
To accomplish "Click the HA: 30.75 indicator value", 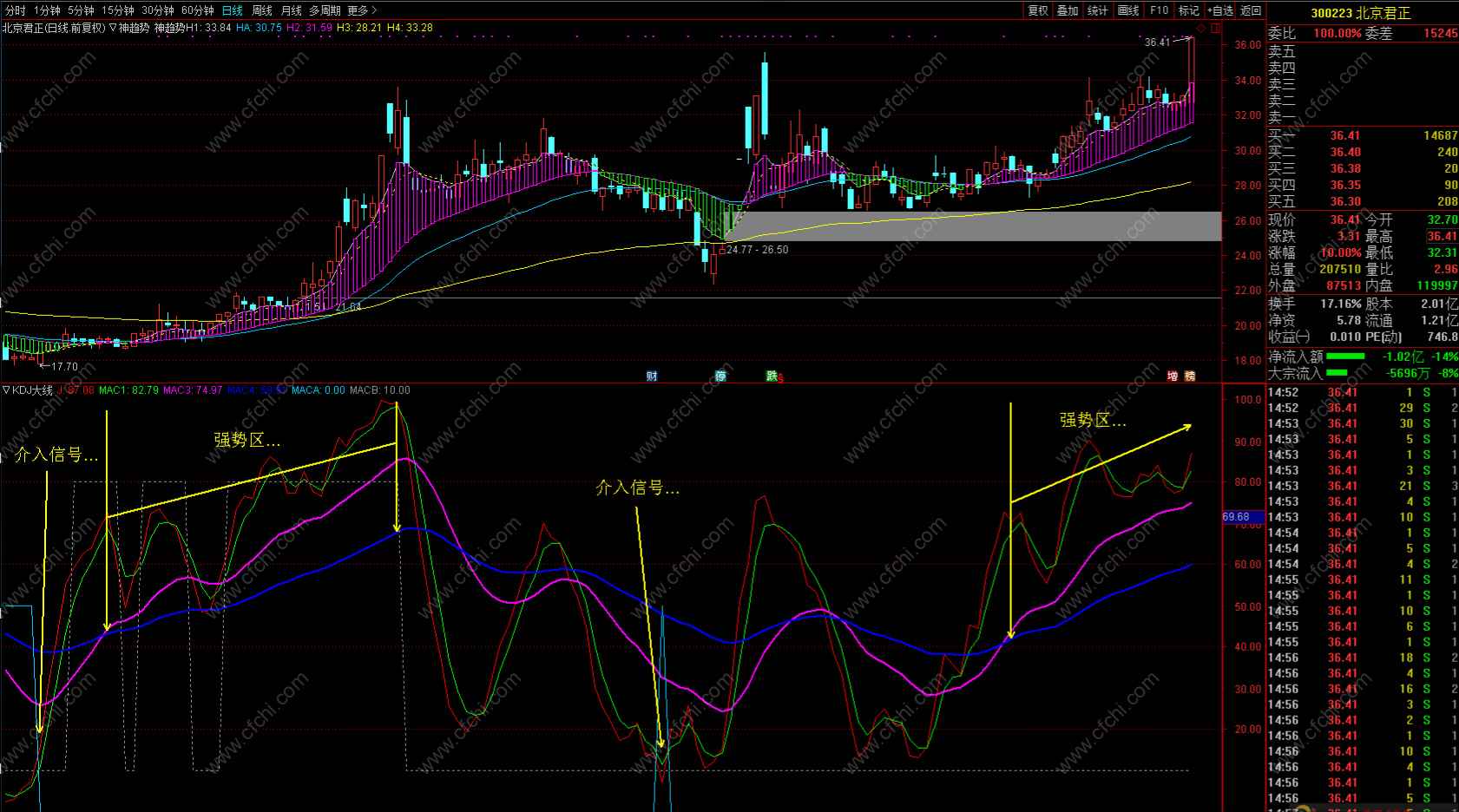I will (259, 28).
